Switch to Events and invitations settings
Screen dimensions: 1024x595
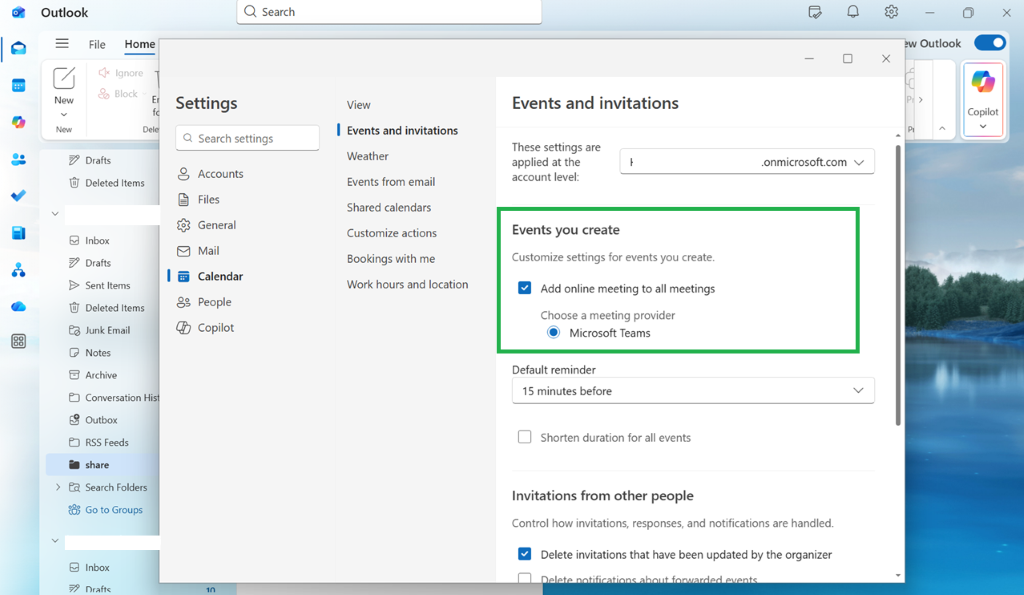coord(403,130)
